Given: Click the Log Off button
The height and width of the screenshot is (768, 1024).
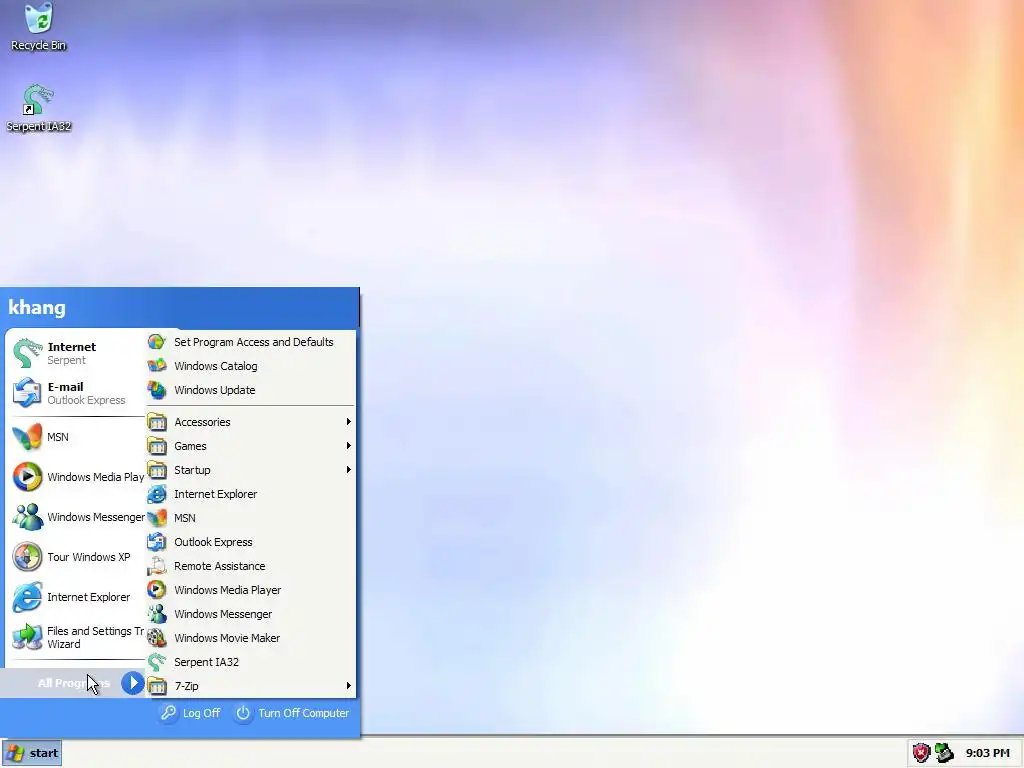Looking at the screenshot, I should pyautogui.click(x=190, y=713).
